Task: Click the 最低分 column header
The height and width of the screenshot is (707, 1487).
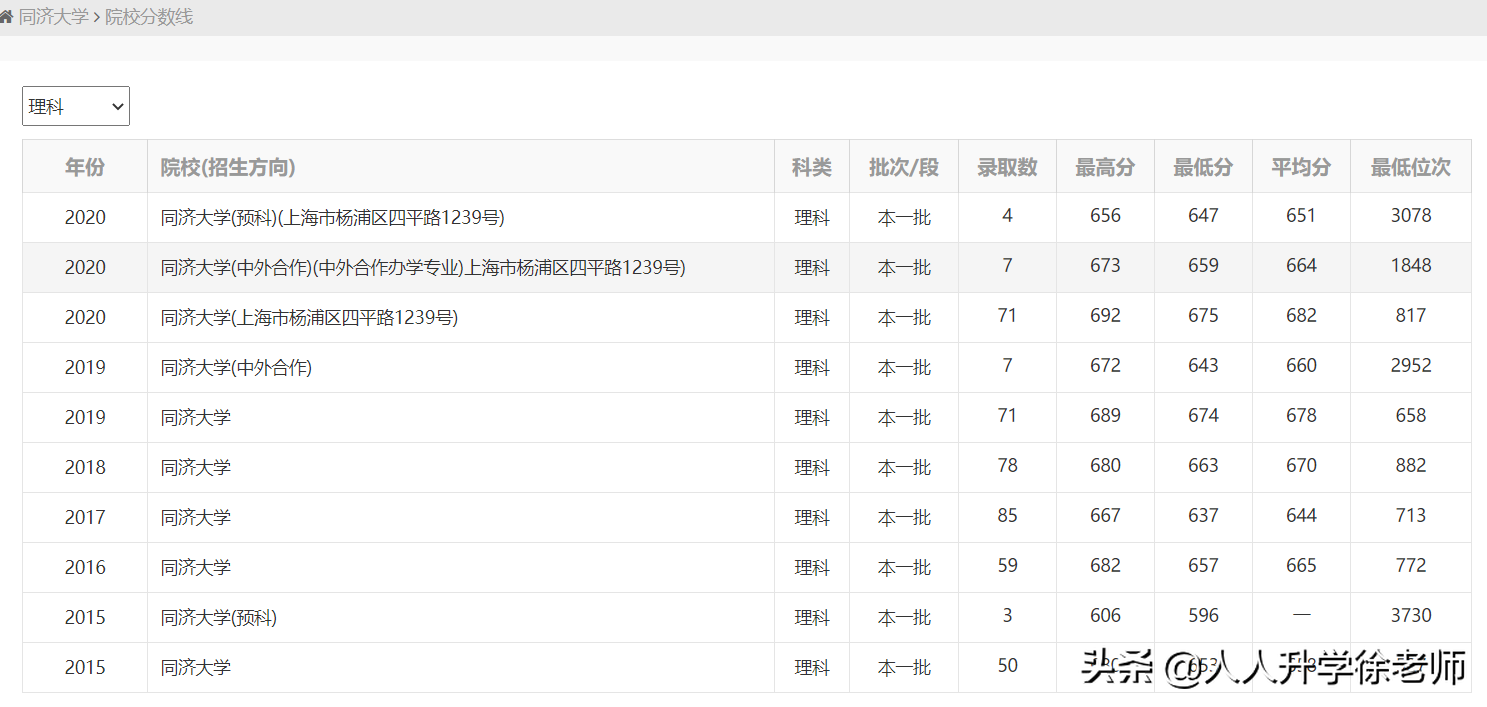Action: pyautogui.click(x=1203, y=166)
